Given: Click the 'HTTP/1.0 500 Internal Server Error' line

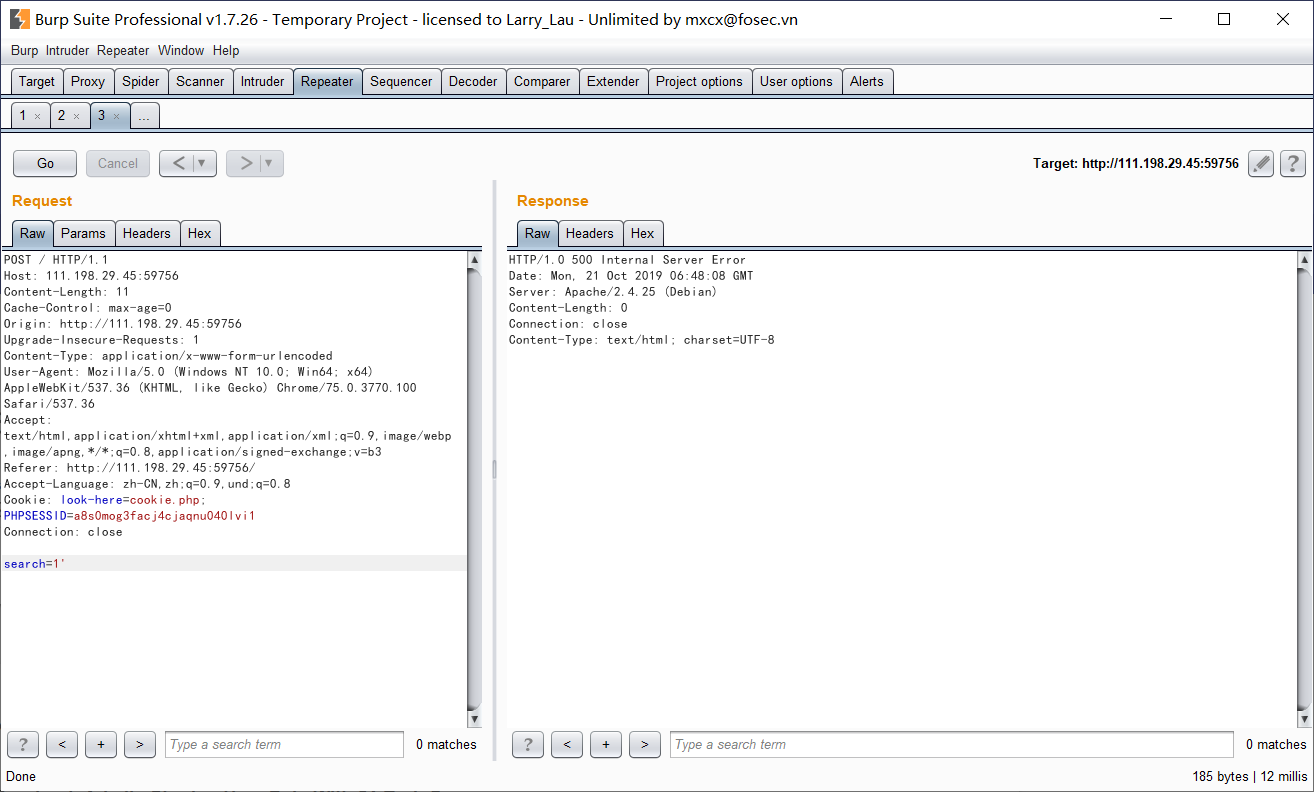Looking at the screenshot, I should point(627,260).
